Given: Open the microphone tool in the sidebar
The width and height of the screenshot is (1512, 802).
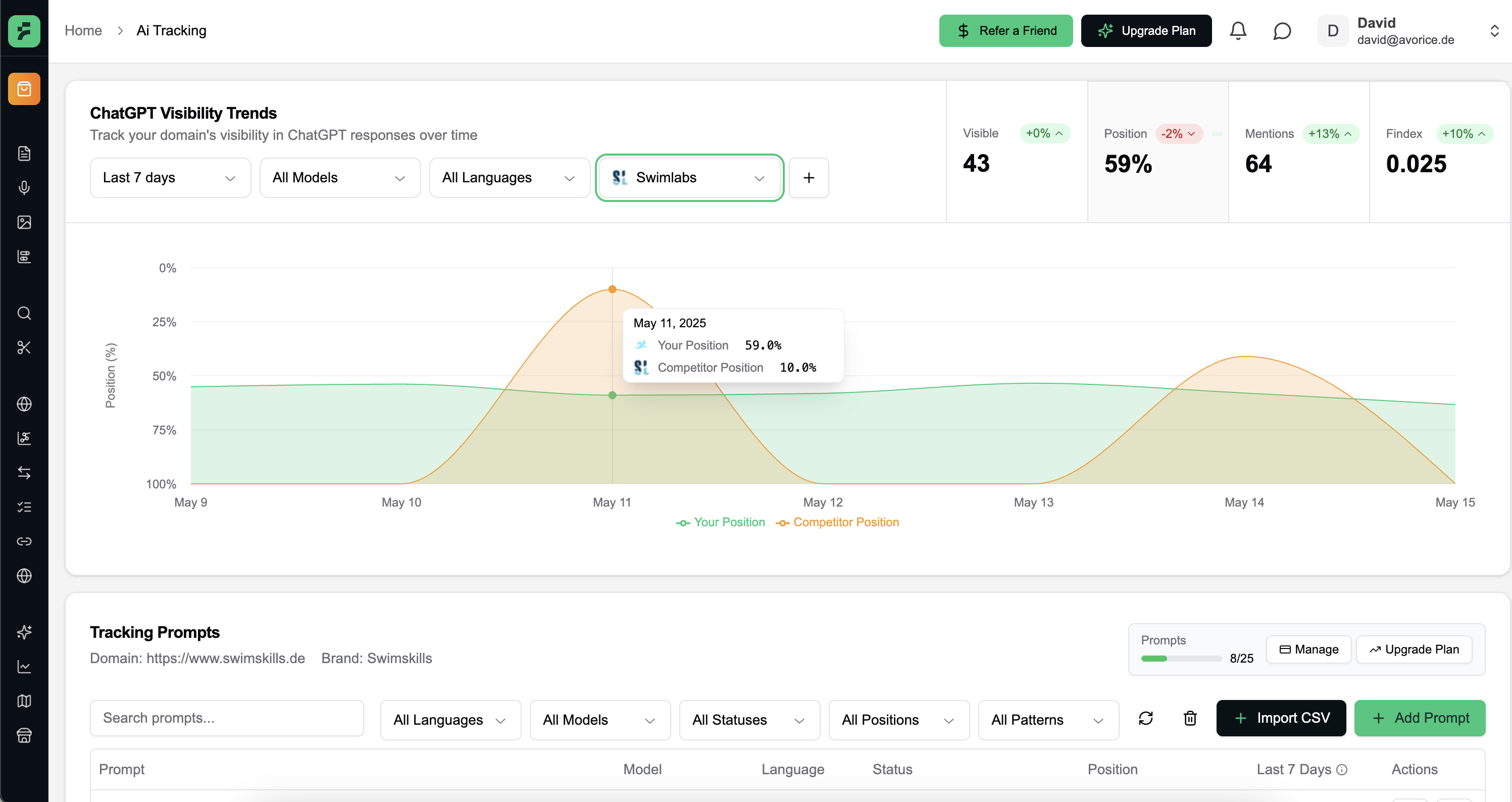Looking at the screenshot, I should tap(24, 188).
